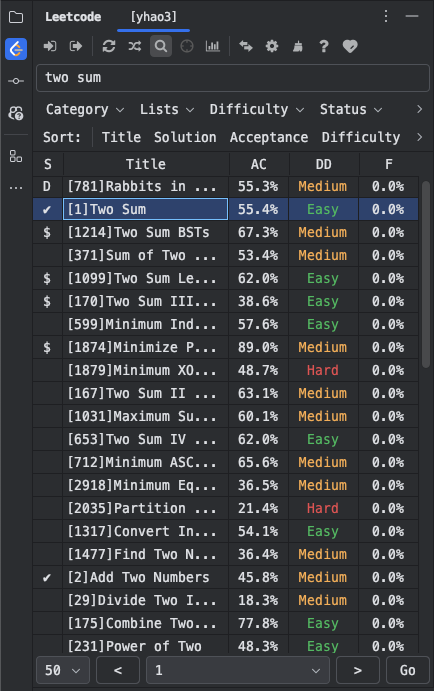Select the [1]Two Sum problem
Screen dimensions: 434x691
[145, 209]
